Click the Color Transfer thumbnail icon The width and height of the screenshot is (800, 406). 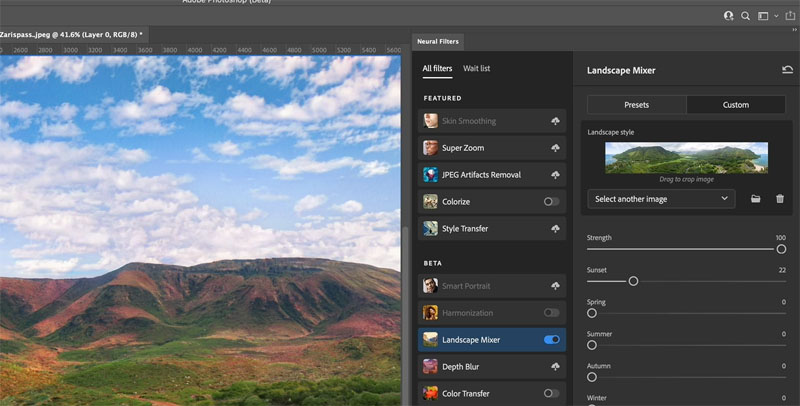pyautogui.click(x=431, y=393)
